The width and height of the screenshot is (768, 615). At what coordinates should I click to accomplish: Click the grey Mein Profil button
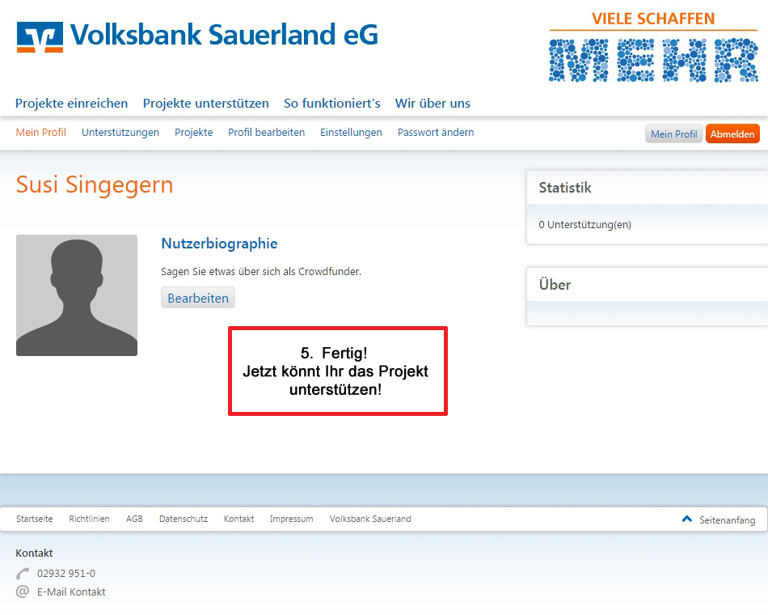[674, 134]
